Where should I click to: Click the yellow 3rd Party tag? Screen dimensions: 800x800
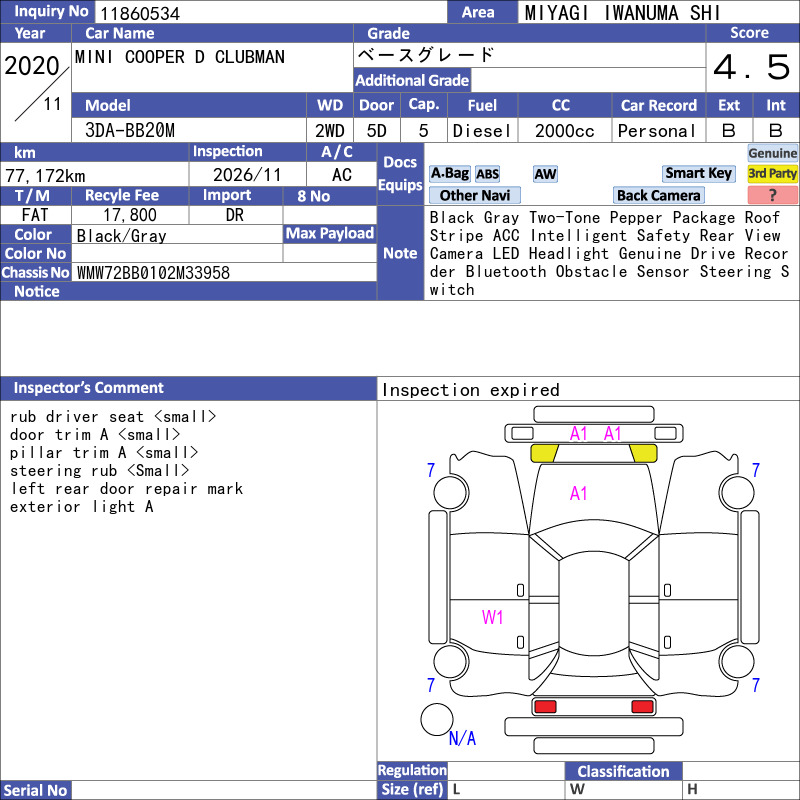(x=772, y=173)
